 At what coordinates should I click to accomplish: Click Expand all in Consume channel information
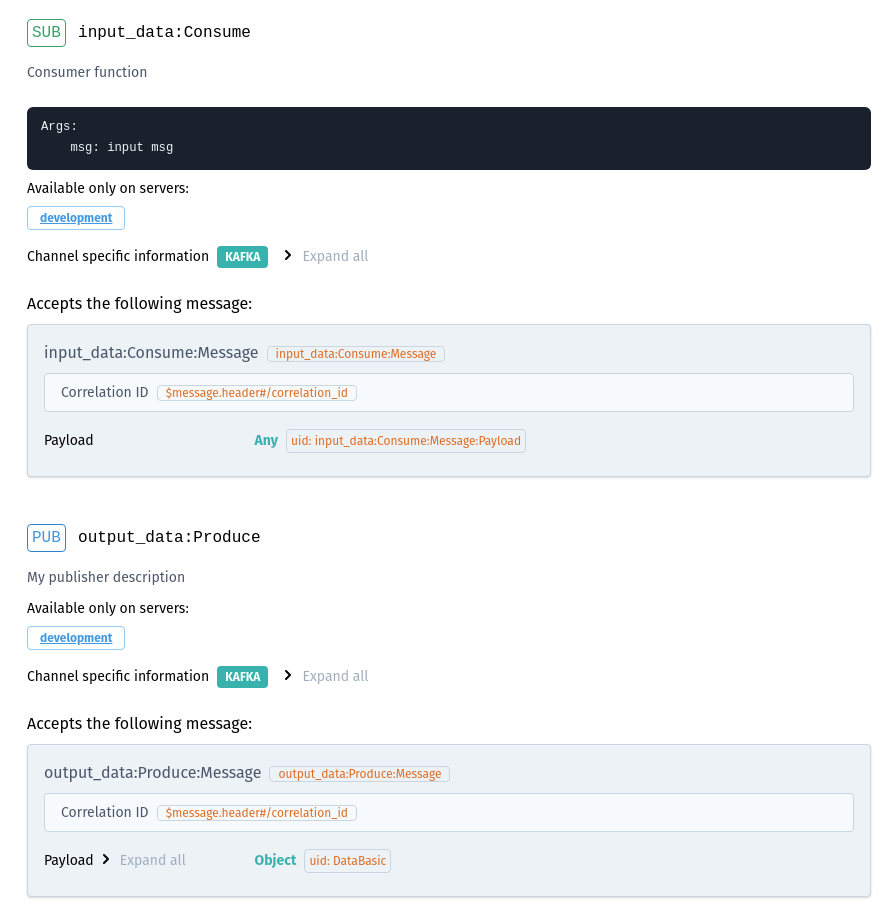[x=335, y=256]
